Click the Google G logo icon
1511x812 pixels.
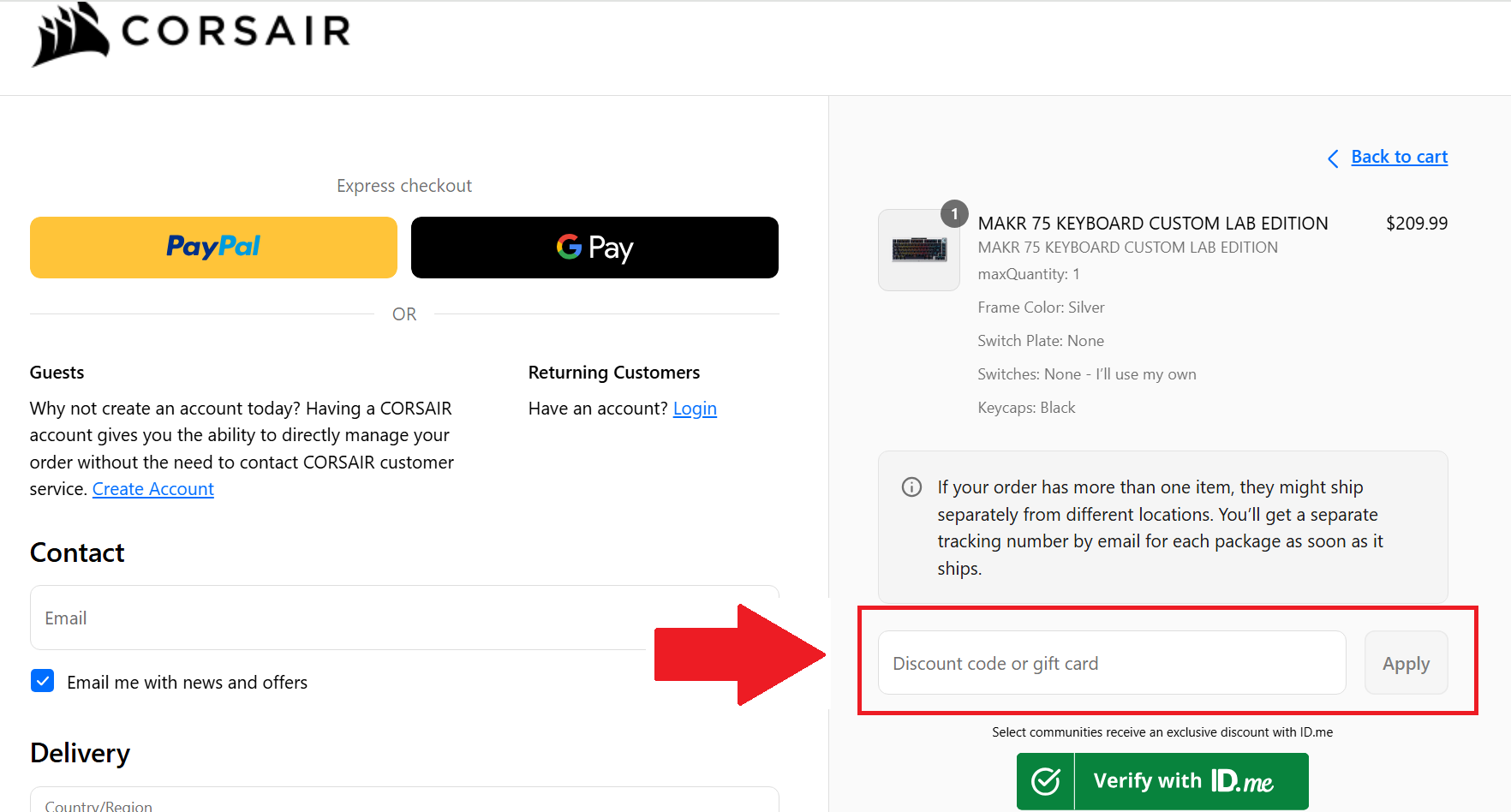pyautogui.click(x=569, y=248)
